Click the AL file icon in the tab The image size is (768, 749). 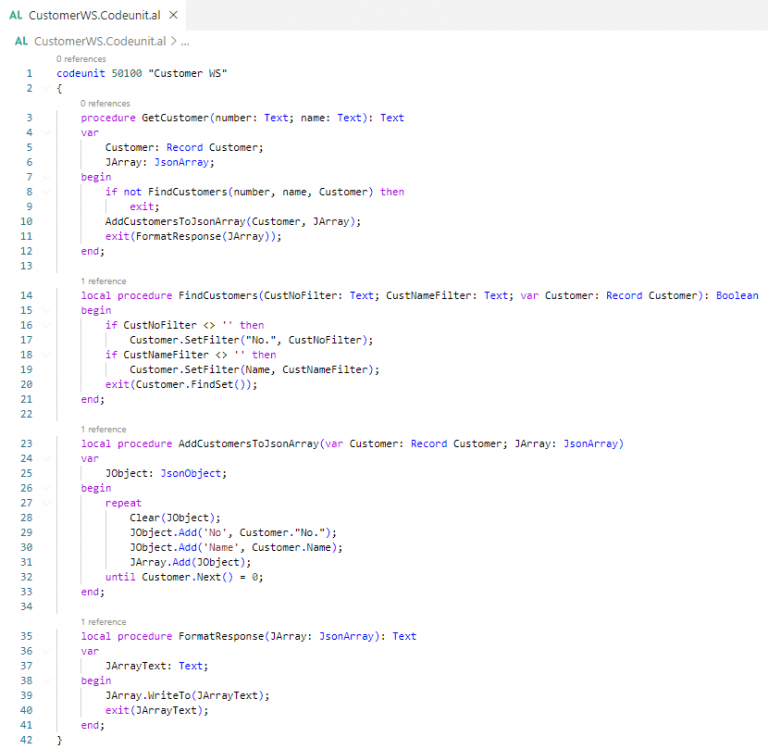[x=15, y=15]
